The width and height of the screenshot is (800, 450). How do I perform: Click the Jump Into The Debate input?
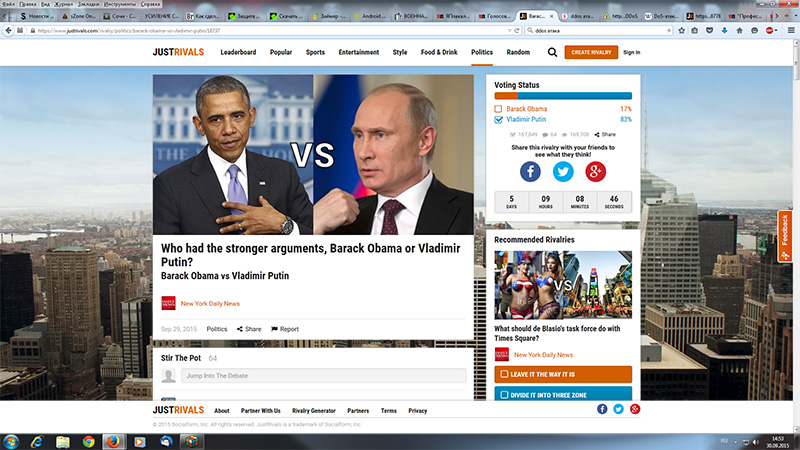coord(323,376)
